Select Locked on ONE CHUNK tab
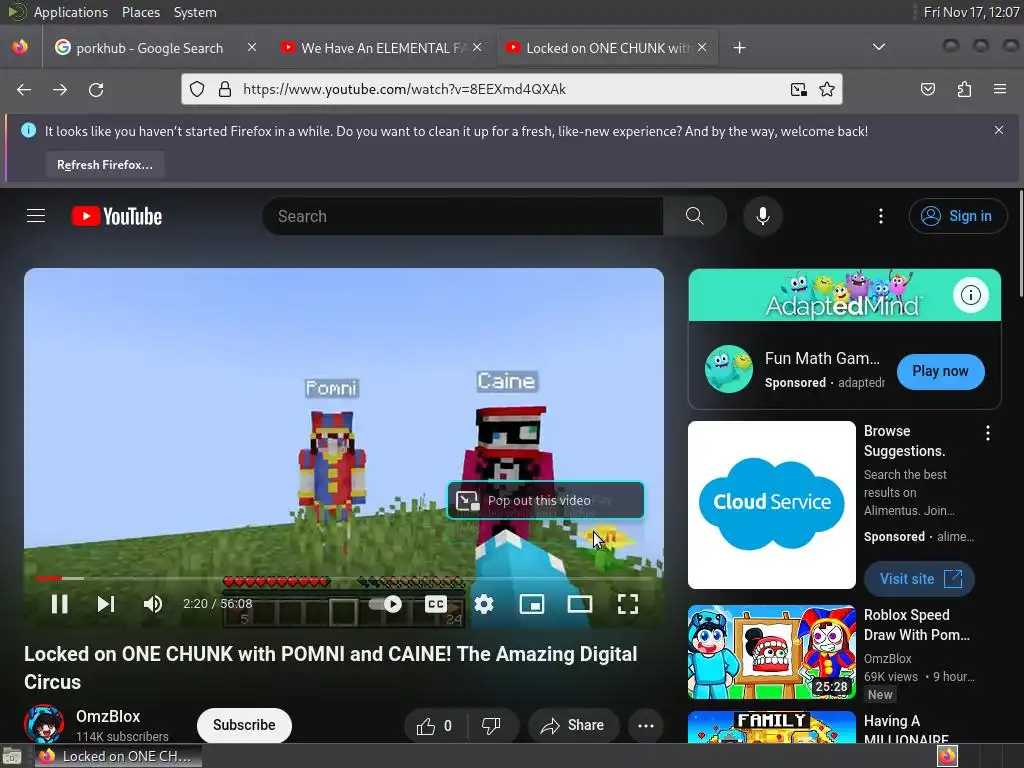Screen dimensions: 1024x768 607,48
